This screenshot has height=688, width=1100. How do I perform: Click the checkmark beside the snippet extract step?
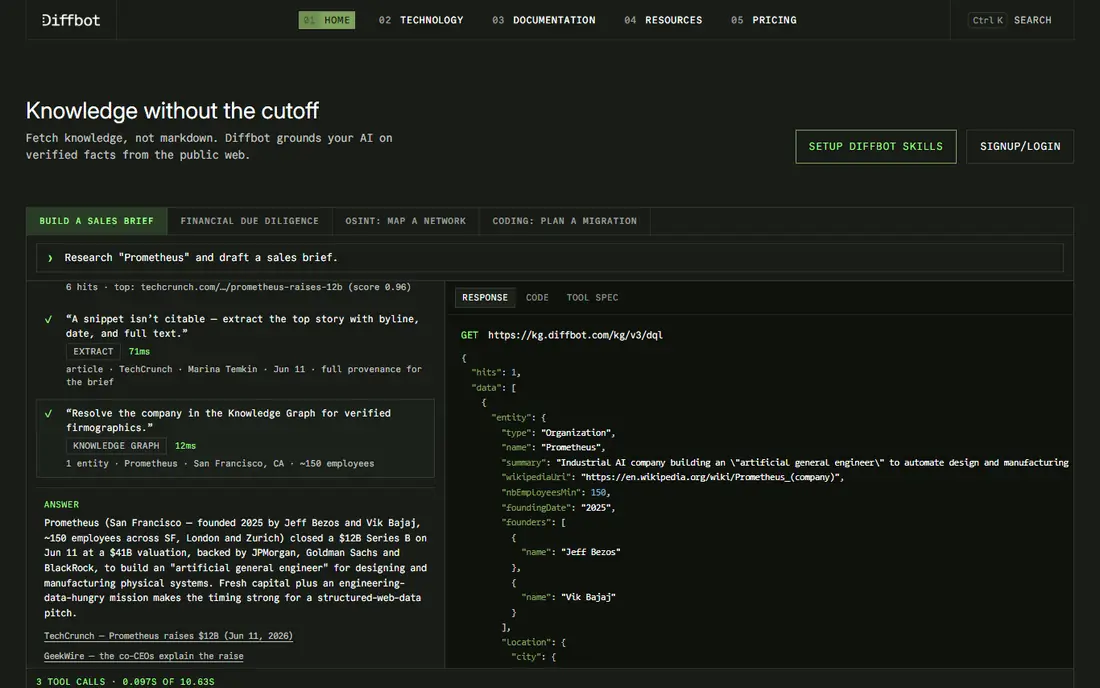pos(48,320)
